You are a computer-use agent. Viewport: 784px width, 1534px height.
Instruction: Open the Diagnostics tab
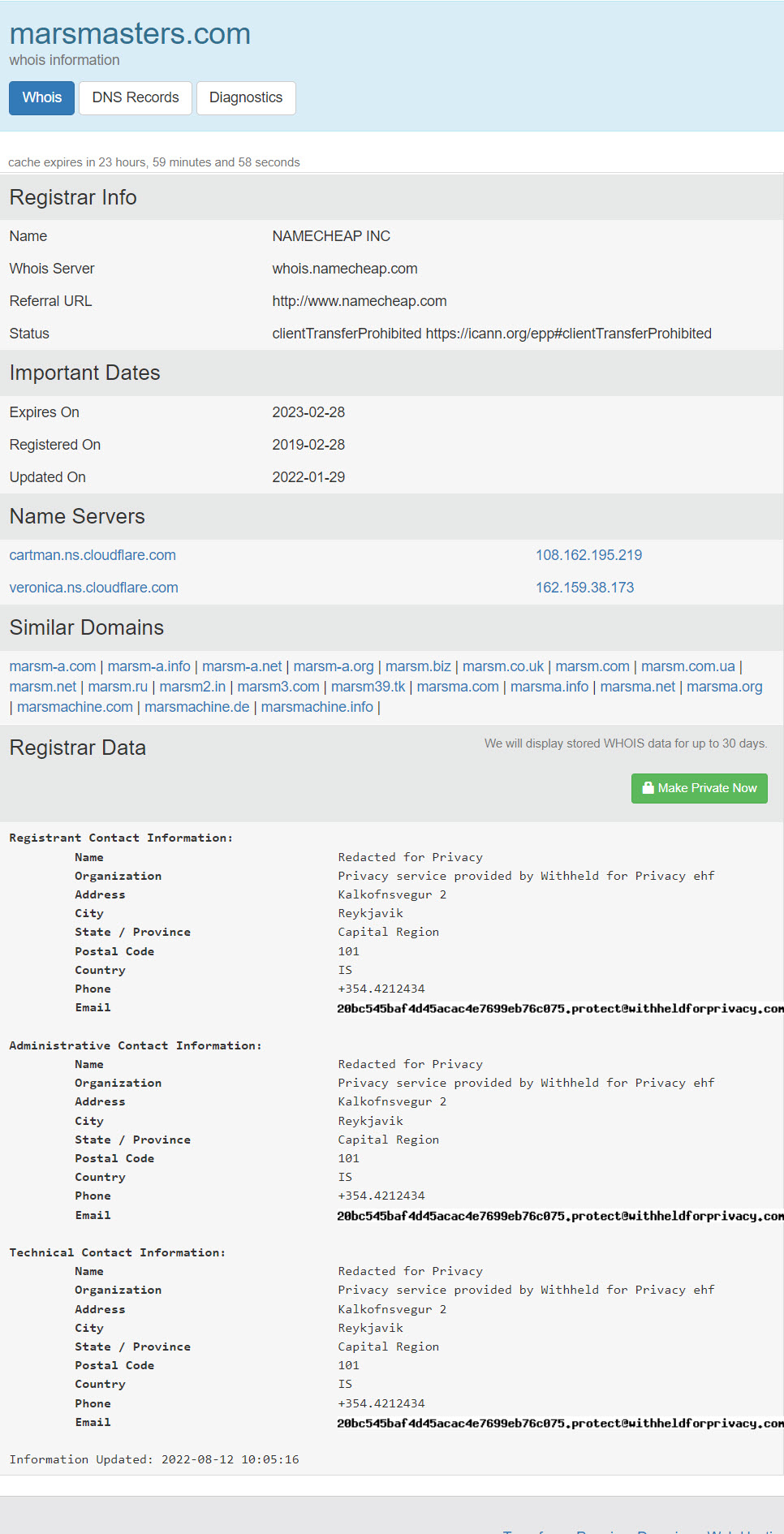click(246, 97)
